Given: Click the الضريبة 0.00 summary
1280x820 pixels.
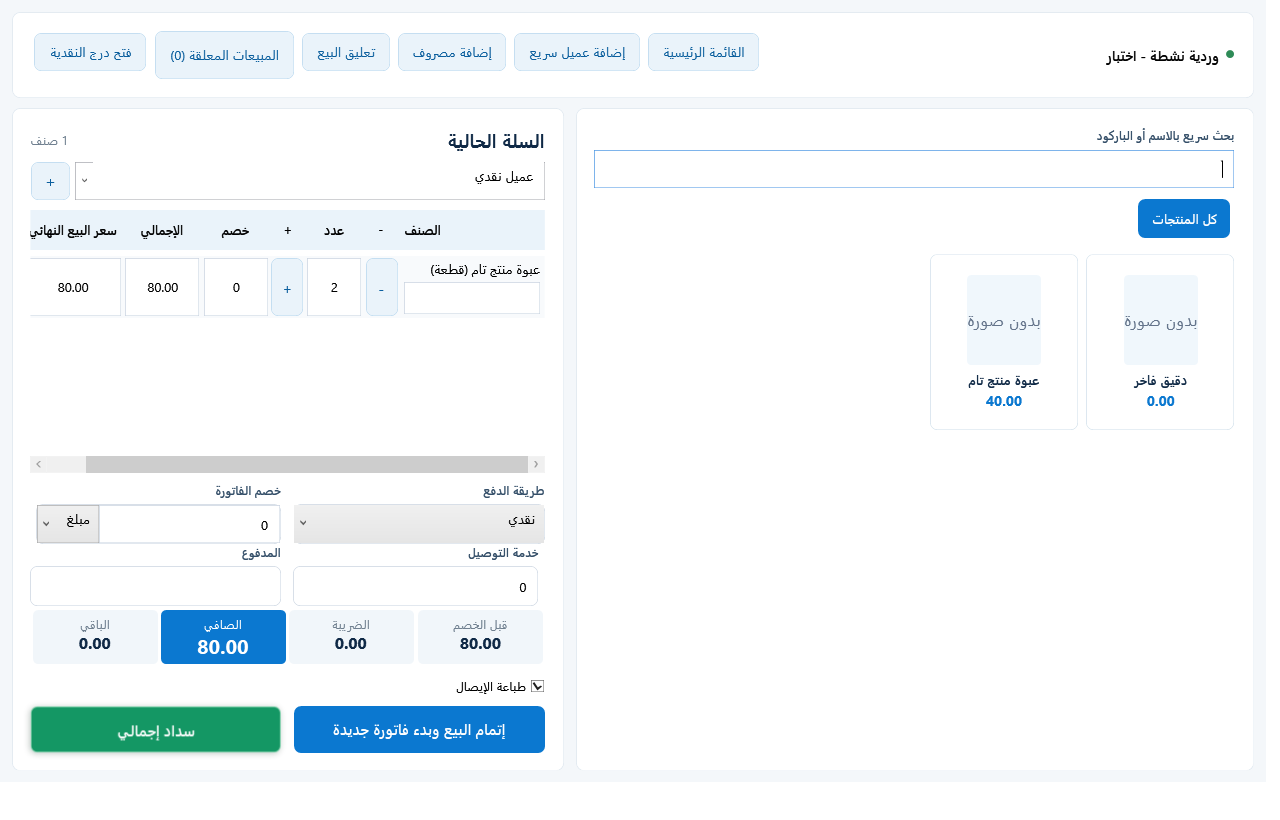Looking at the screenshot, I should tap(351, 637).
